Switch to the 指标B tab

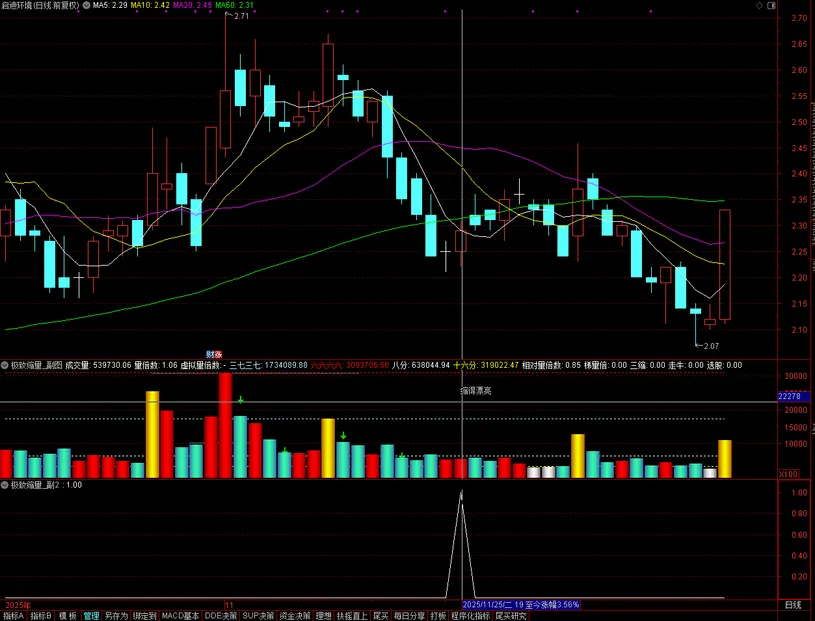pos(41,616)
